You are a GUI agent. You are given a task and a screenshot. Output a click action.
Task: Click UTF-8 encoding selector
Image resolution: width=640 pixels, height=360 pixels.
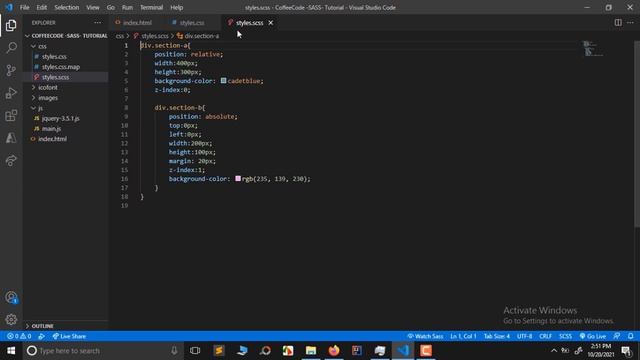[524, 336]
